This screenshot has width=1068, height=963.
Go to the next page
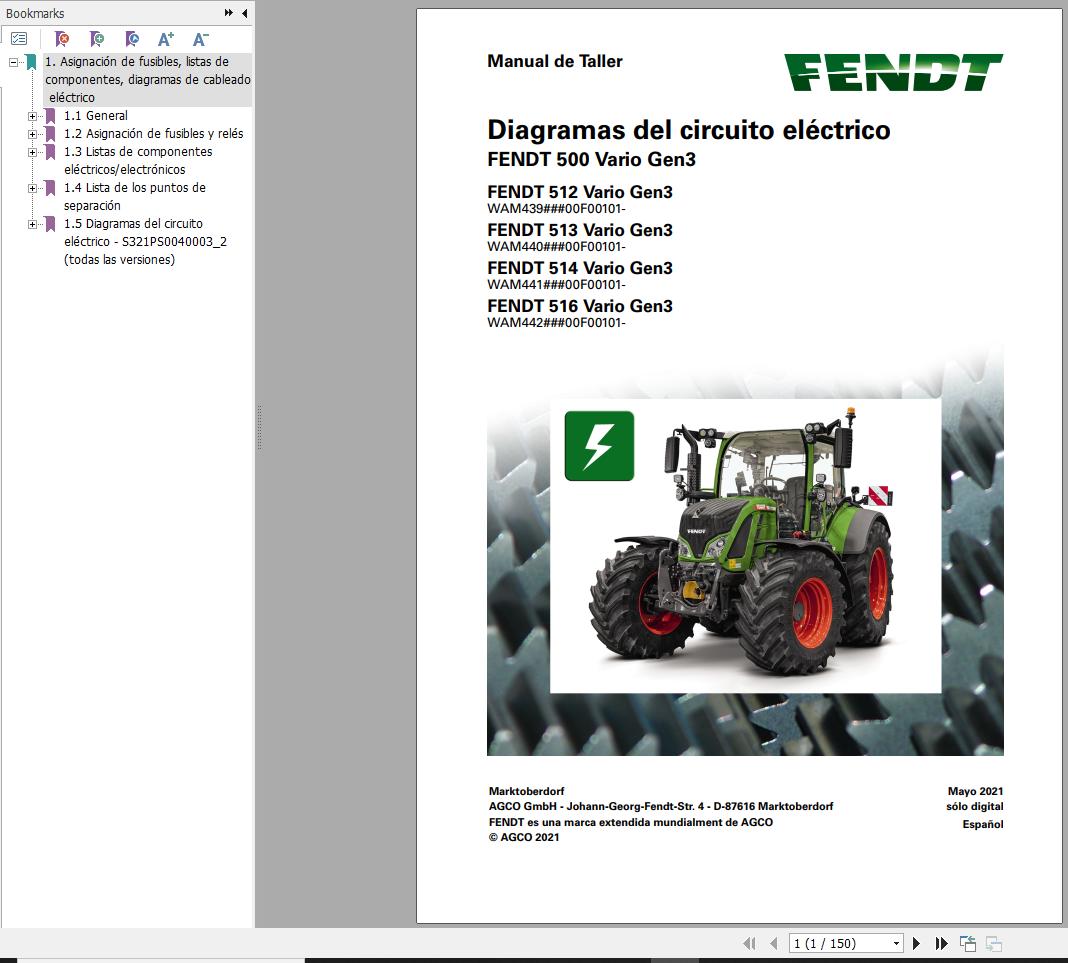tap(916, 943)
